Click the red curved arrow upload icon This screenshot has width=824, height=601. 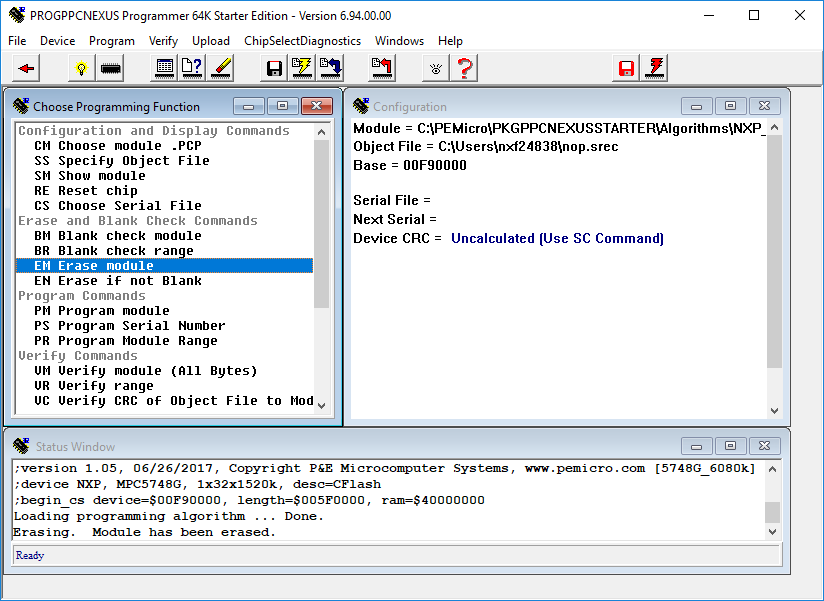click(382, 68)
